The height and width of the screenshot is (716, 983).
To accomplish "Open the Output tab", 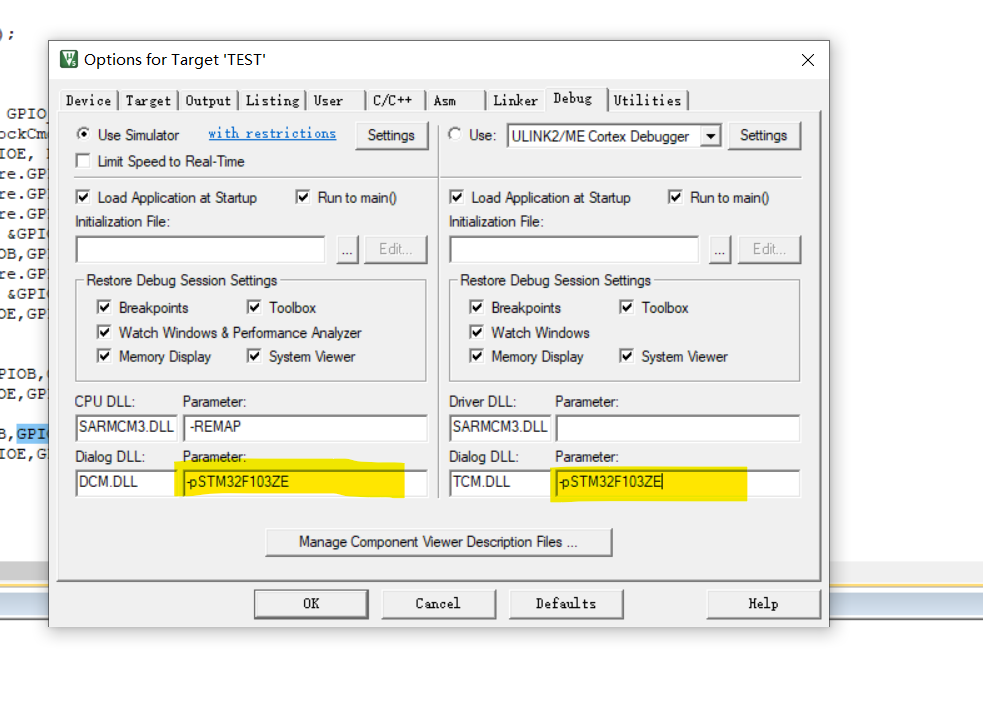I will click(208, 101).
